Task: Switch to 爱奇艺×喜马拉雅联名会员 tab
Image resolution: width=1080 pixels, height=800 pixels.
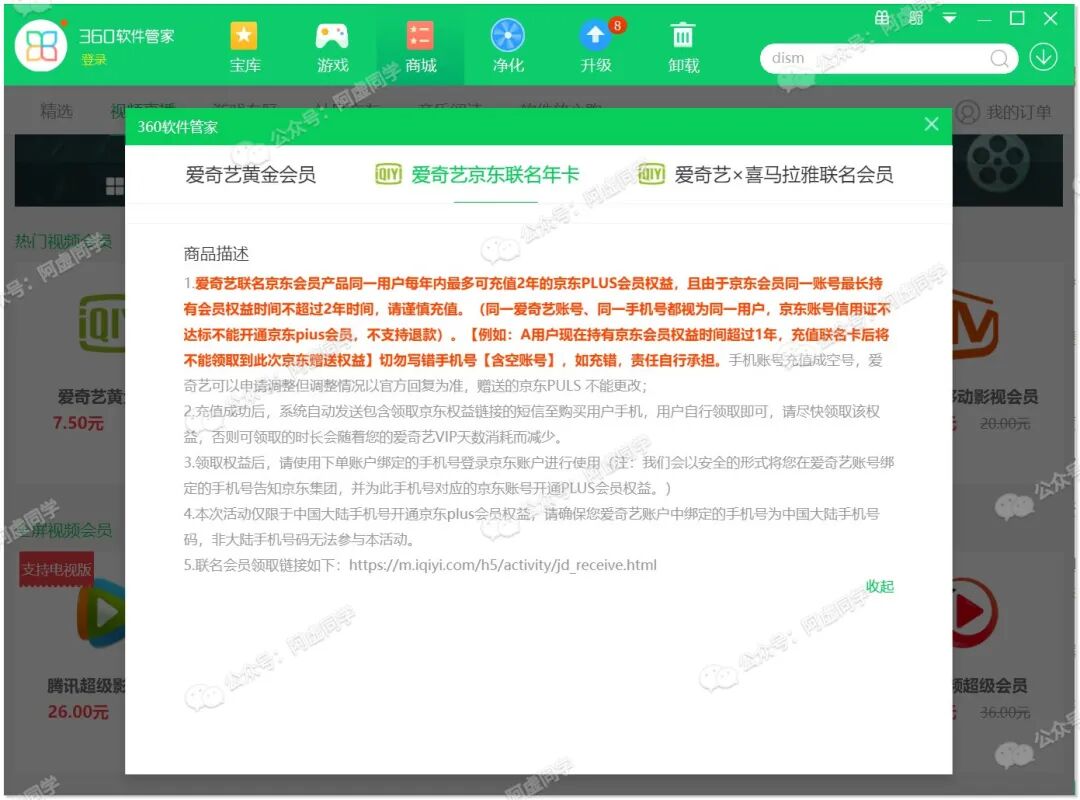Action: [784, 175]
